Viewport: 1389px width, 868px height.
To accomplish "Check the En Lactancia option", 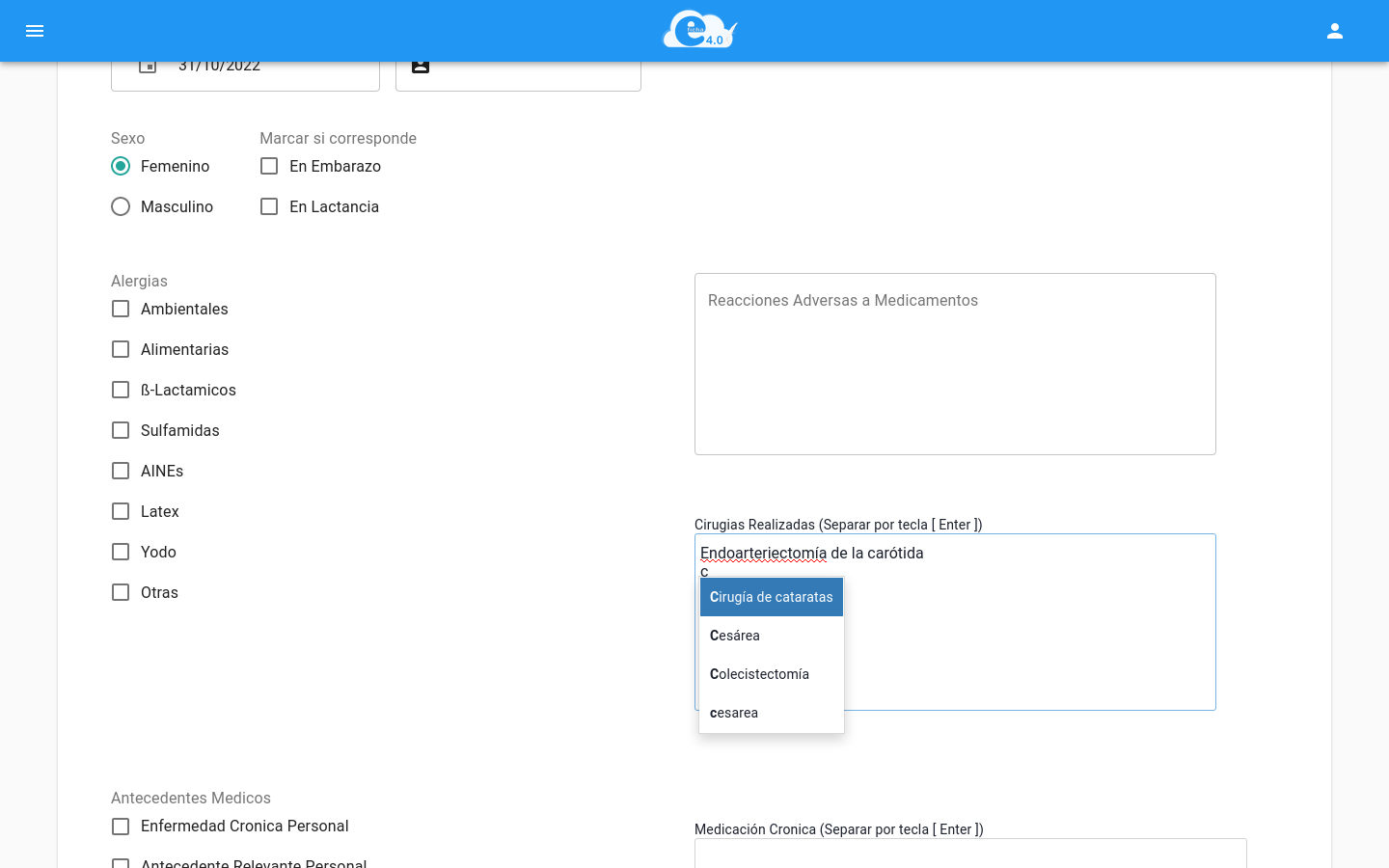I will 269,206.
